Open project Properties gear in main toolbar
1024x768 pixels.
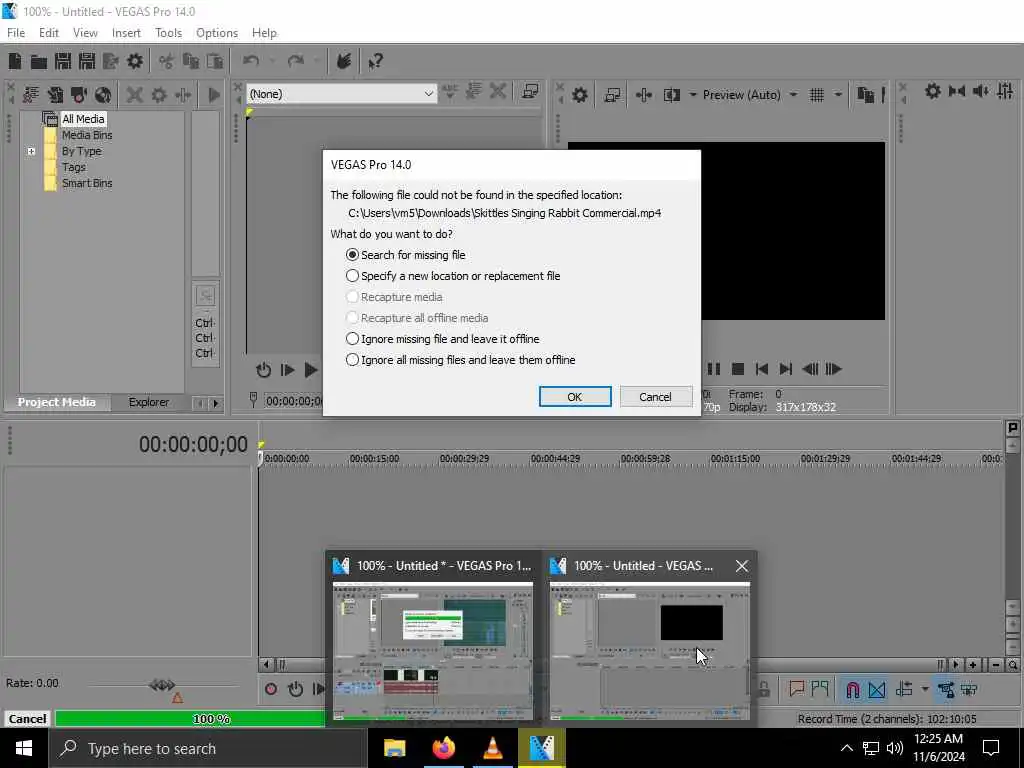point(135,61)
